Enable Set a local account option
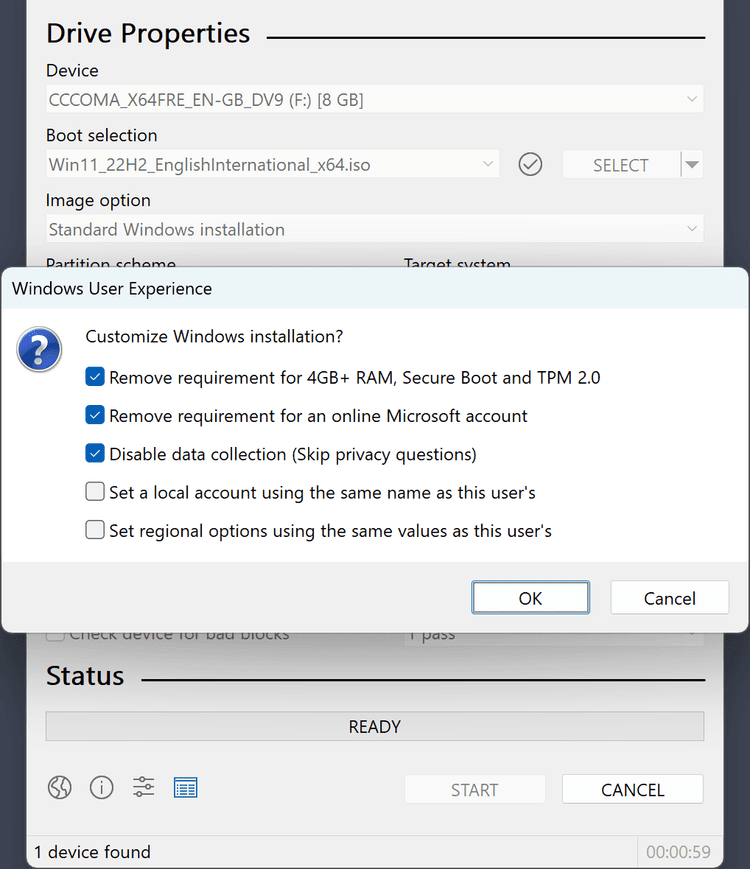Viewport: 750px width, 869px height. [95, 492]
